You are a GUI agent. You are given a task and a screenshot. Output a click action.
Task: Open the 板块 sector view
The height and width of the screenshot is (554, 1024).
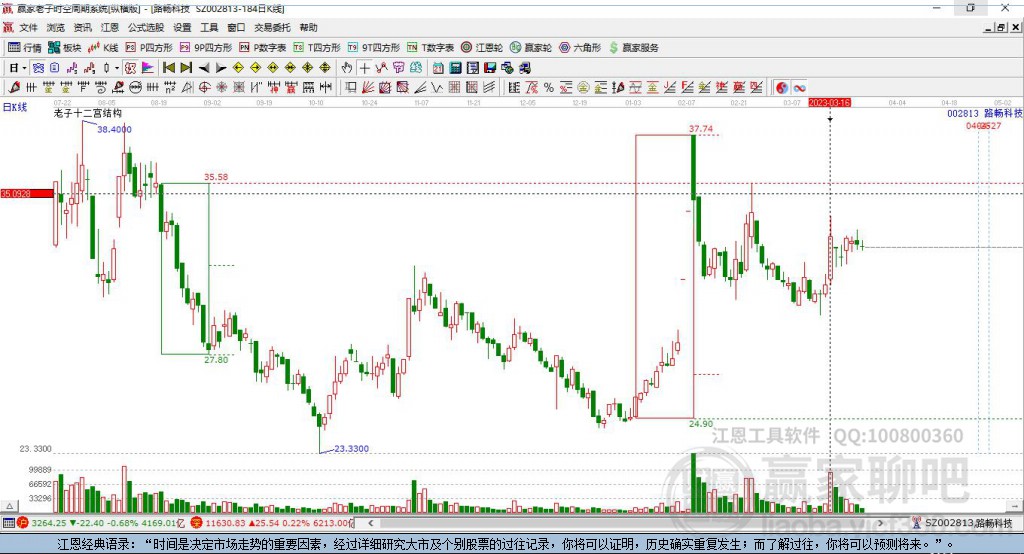coord(65,48)
